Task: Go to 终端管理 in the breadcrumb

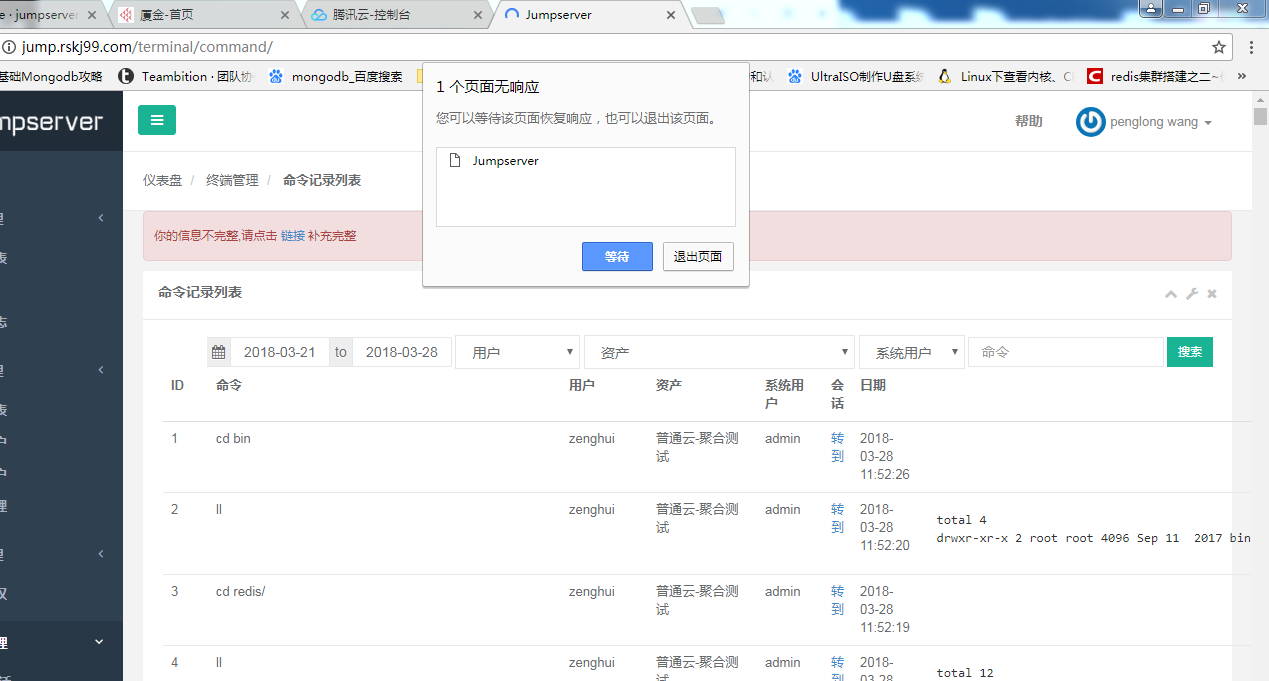Action: (x=232, y=180)
